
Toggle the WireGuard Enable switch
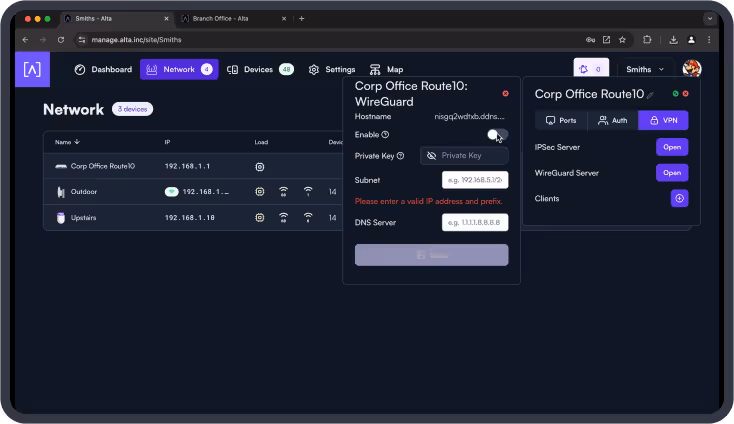pos(497,135)
